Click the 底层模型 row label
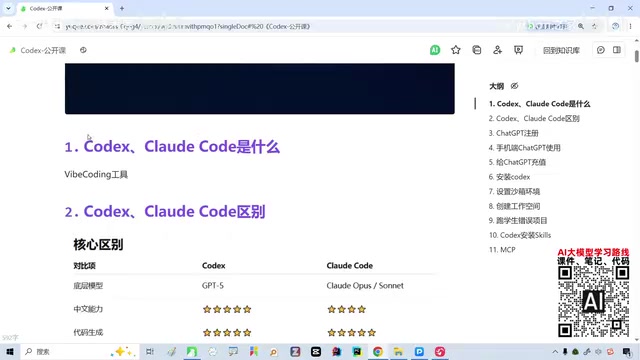Viewport: 640px width, 360px height. pos(88,286)
